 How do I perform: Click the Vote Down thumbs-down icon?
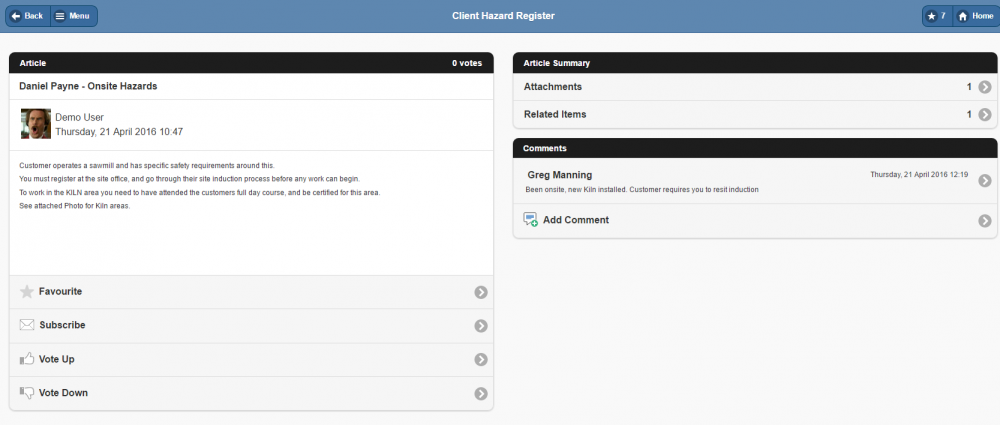[27, 393]
